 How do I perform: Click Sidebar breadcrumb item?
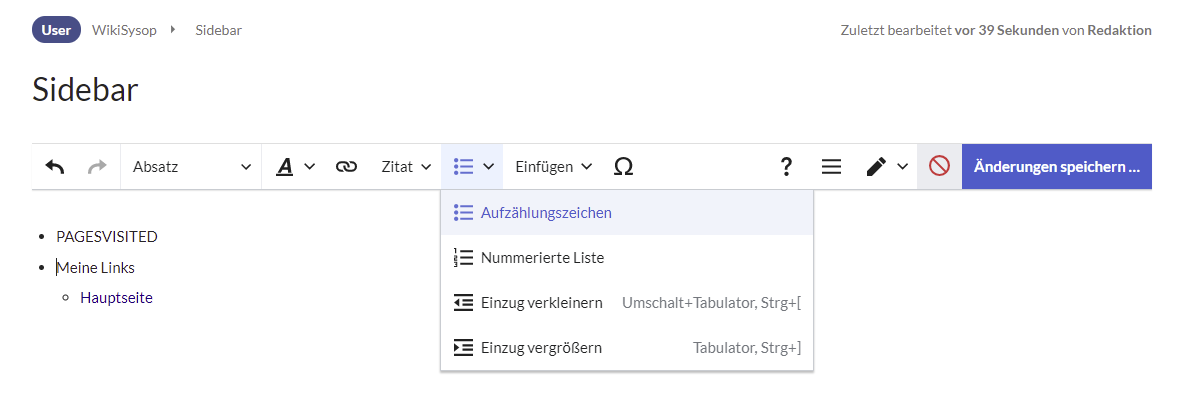[219, 31]
